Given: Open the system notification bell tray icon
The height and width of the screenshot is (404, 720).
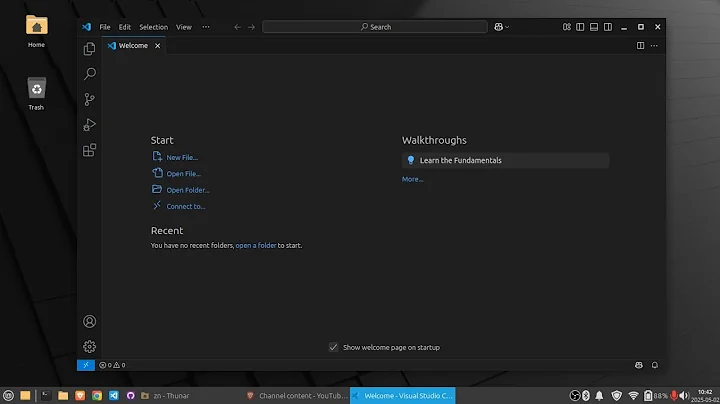Looking at the screenshot, I should [599, 395].
